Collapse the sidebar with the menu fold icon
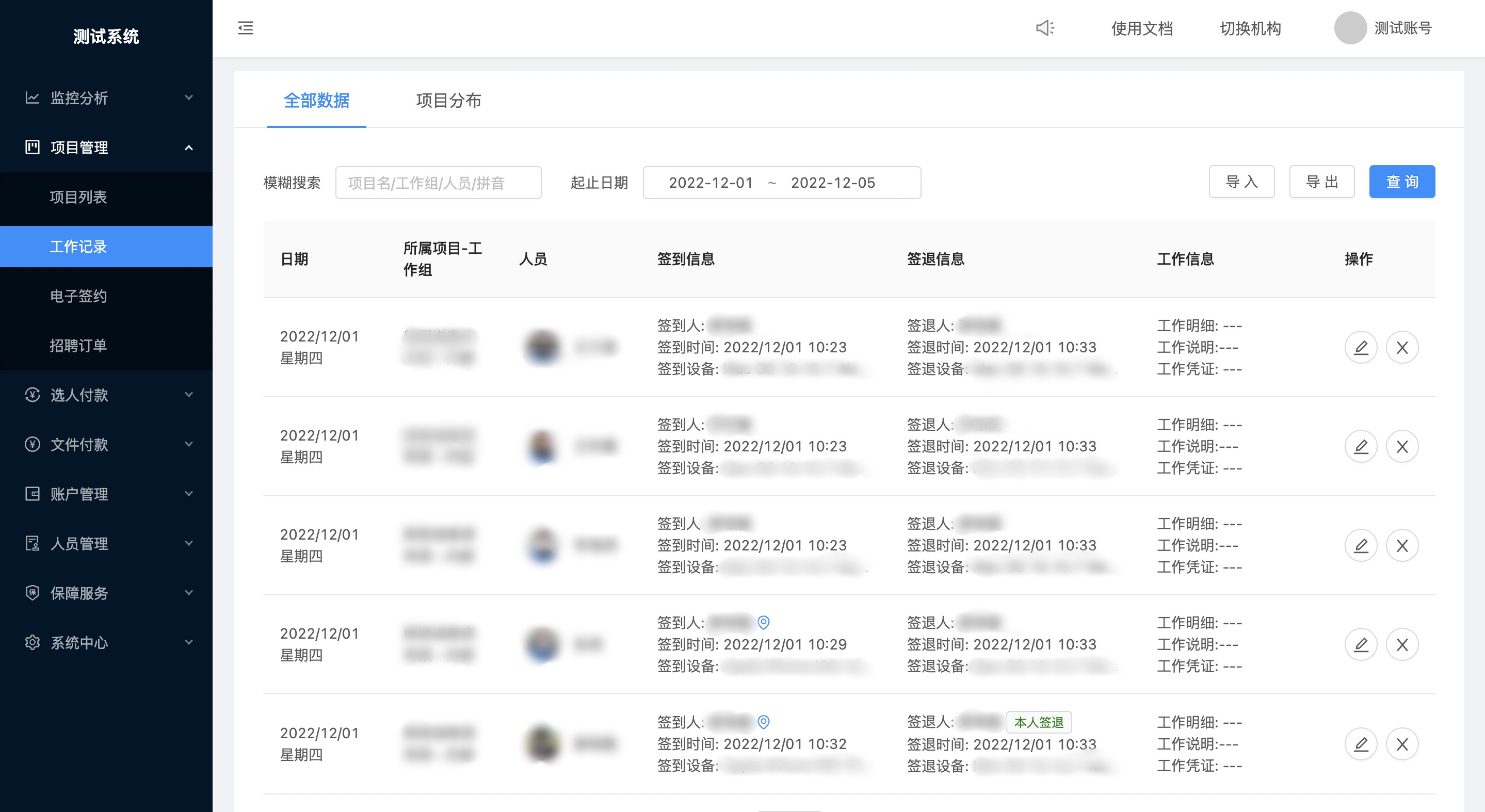The image size is (1485, 812). [x=246, y=28]
